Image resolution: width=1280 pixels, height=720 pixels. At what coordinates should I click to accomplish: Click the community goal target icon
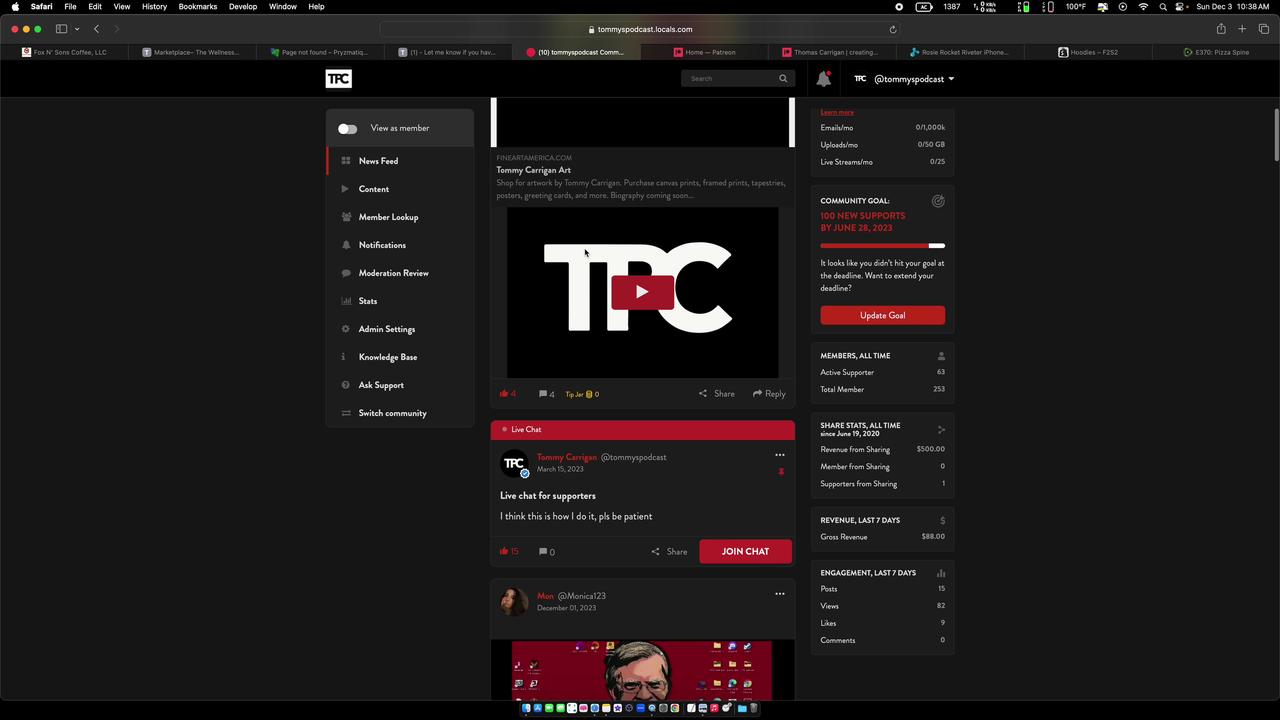[938, 201]
